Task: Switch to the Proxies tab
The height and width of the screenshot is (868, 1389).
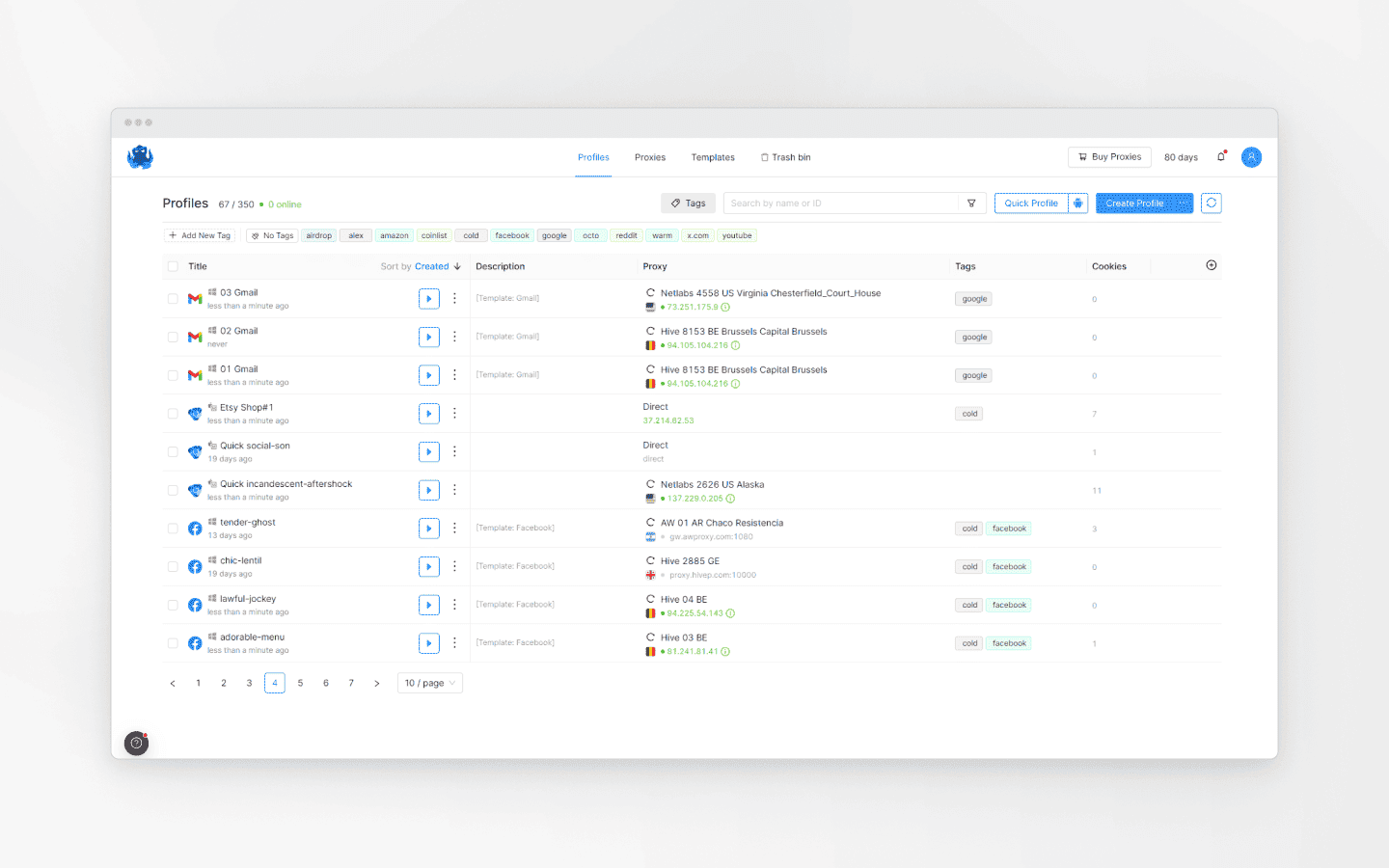Action: 650,157
